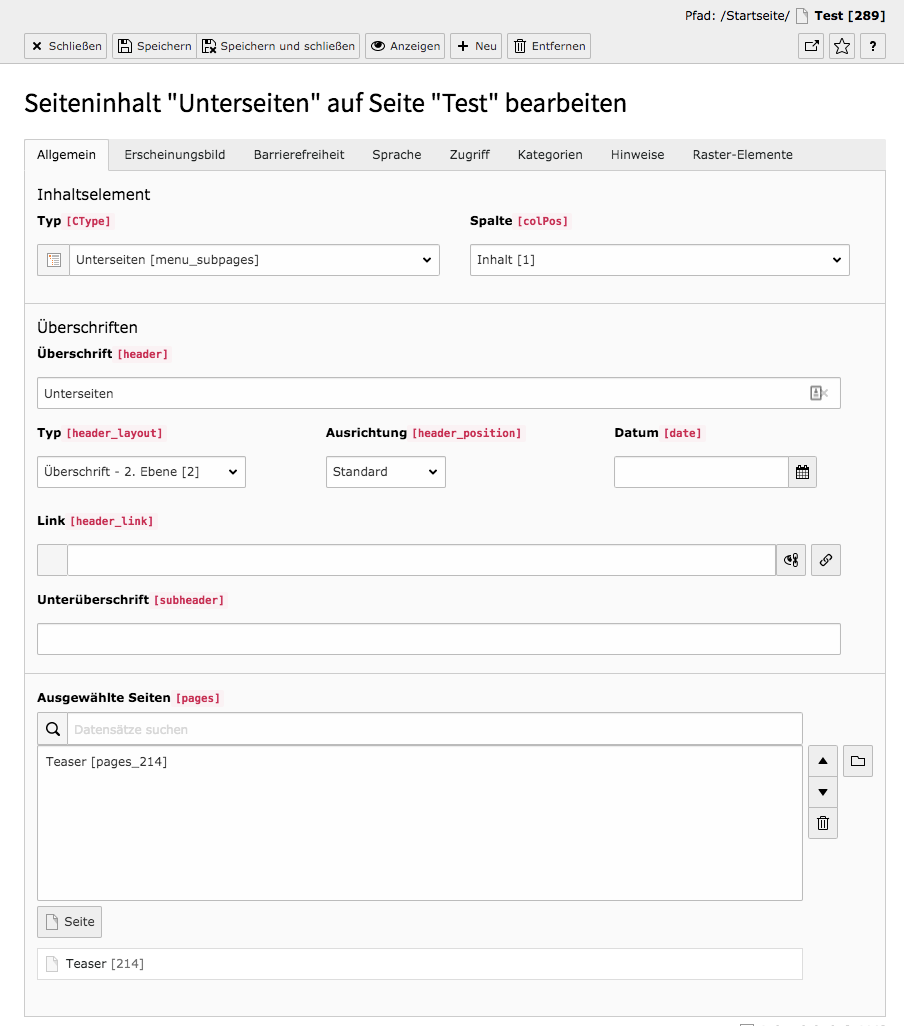Viewport: 904px width, 1026px height.
Task: Open the help question mark button
Action: [x=873, y=46]
